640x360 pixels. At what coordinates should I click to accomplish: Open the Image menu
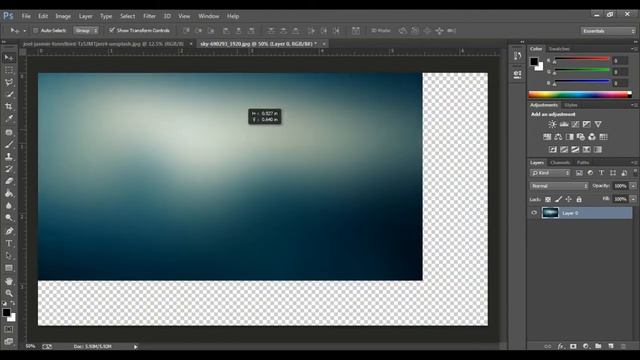pos(63,16)
